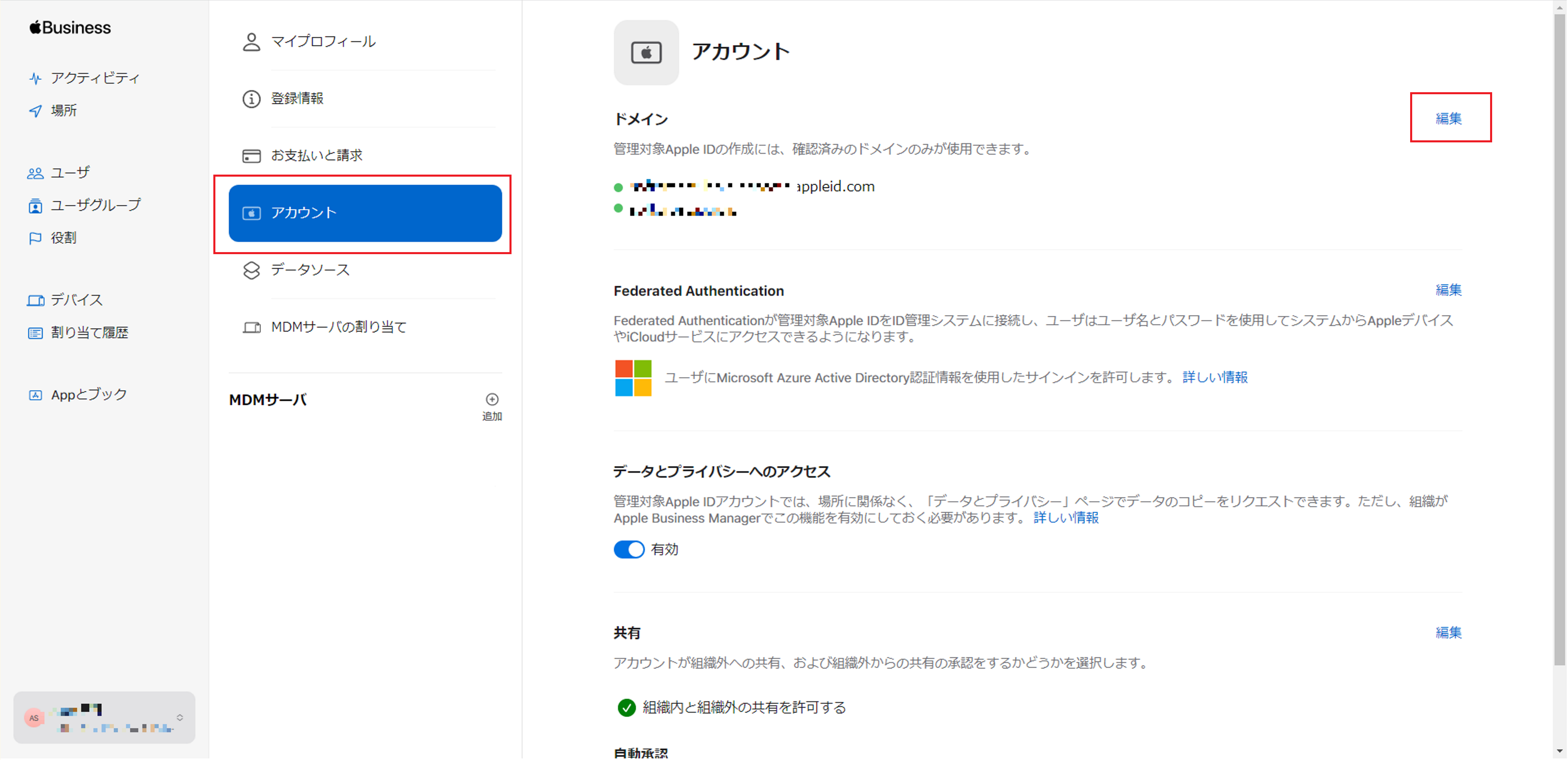
Task: Select the アカウント settings item
Action: click(x=365, y=213)
